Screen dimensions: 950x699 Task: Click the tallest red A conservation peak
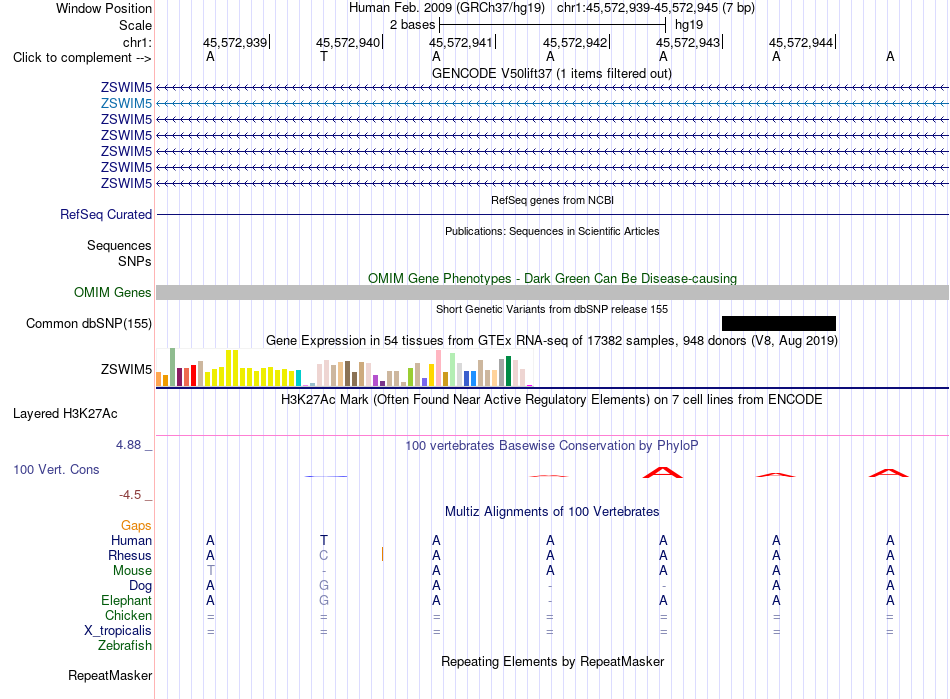[x=663, y=472]
